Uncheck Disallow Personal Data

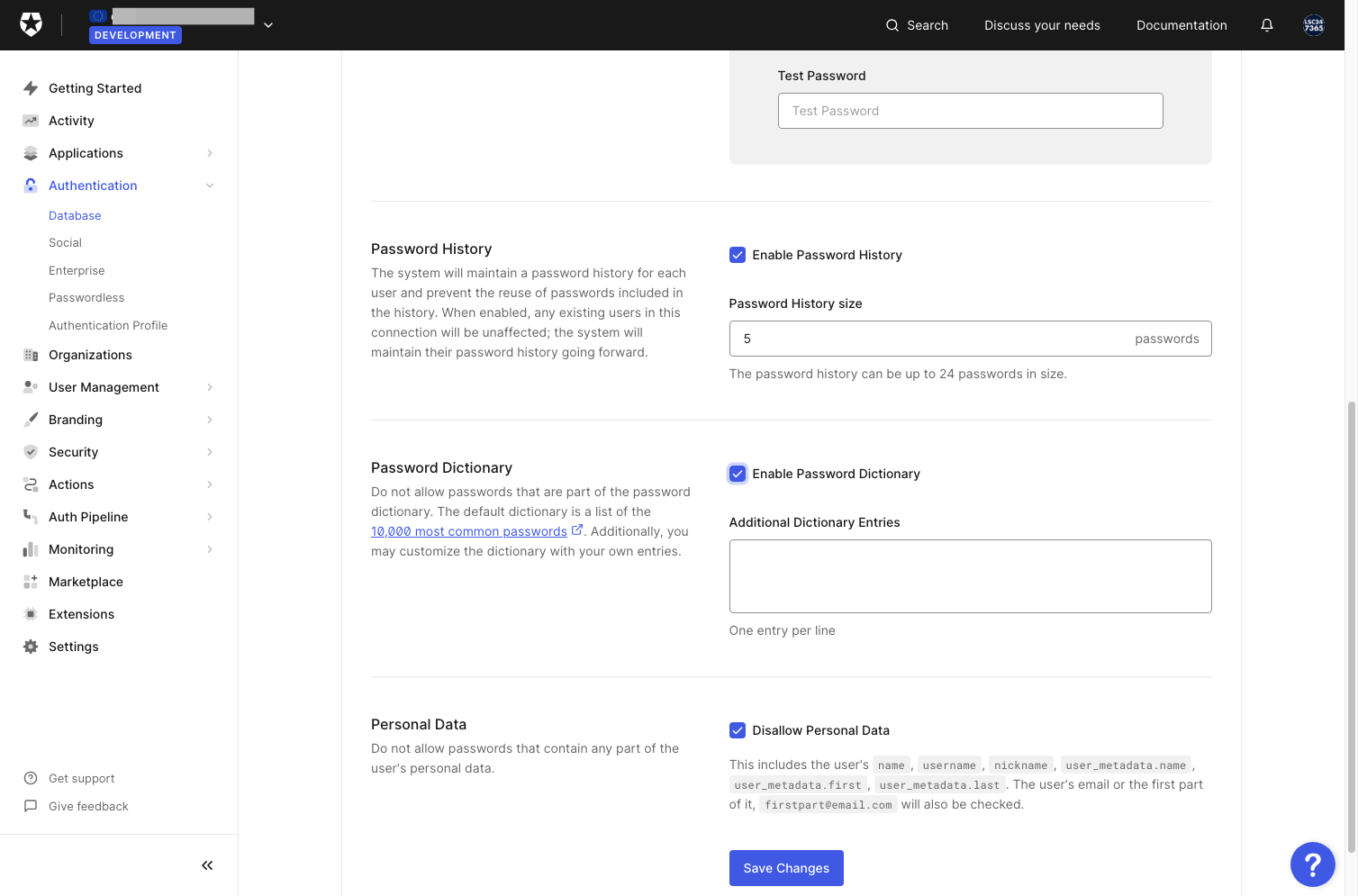pos(738,730)
